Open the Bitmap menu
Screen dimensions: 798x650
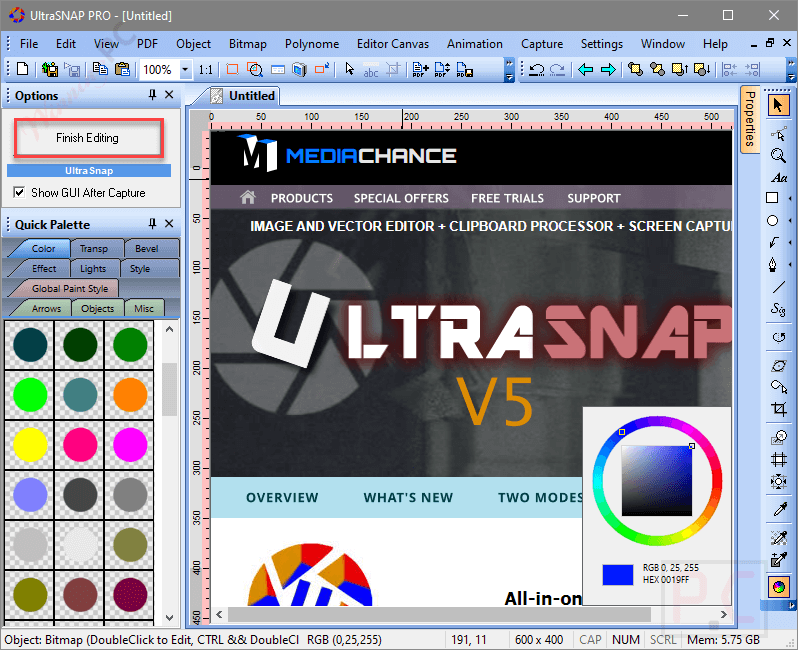pyautogui.click(x=248, y=44)
